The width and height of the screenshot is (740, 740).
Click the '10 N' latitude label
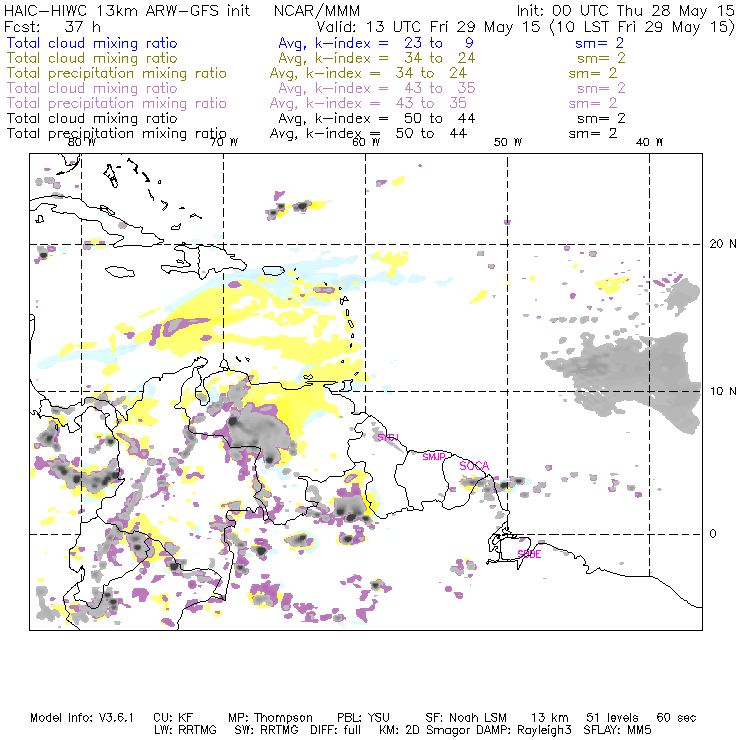723,391
